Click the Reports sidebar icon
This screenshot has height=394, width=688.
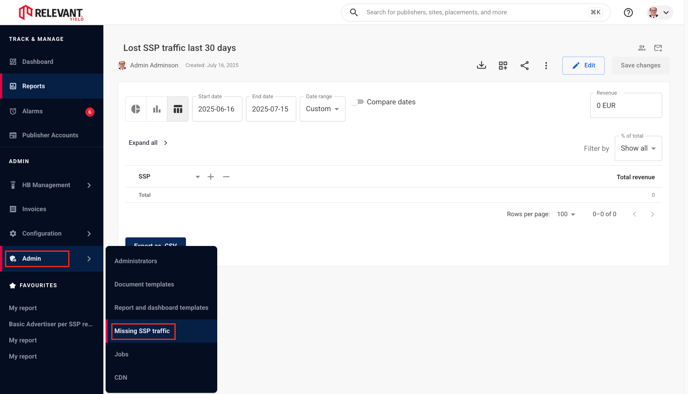[13, 86]
